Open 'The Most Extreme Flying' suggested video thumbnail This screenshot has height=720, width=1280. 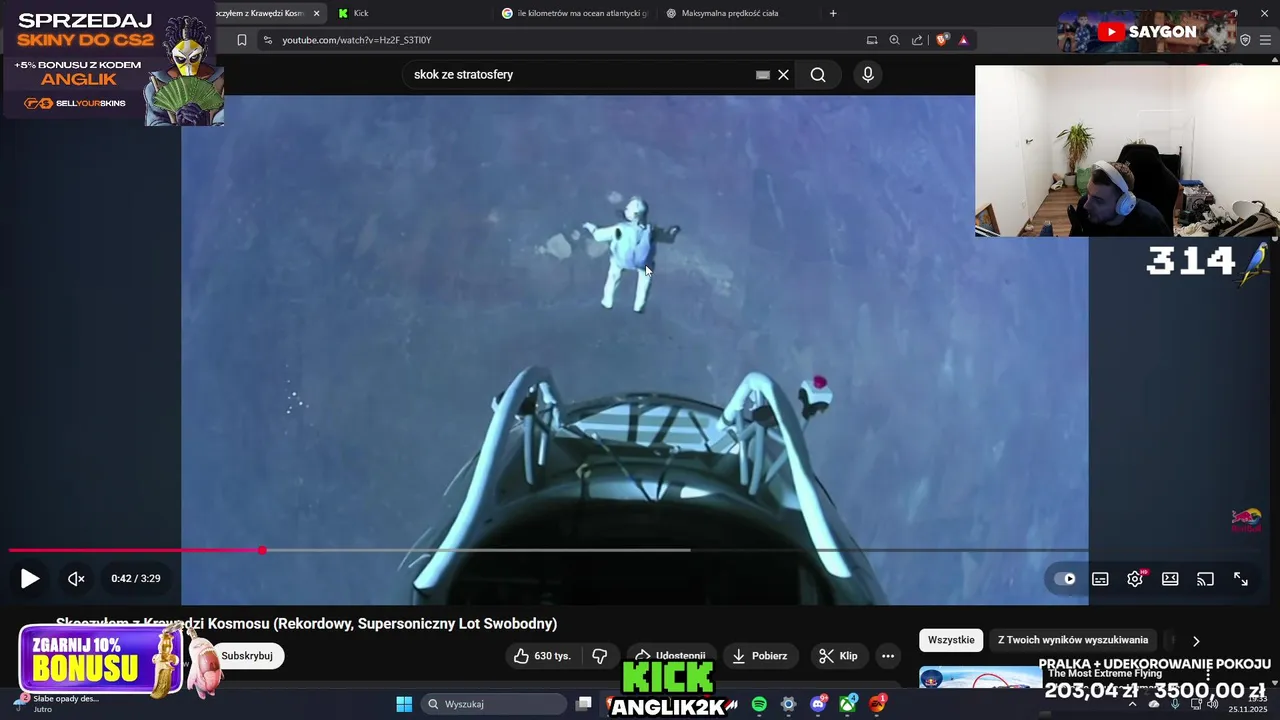(x=980, y=678)
